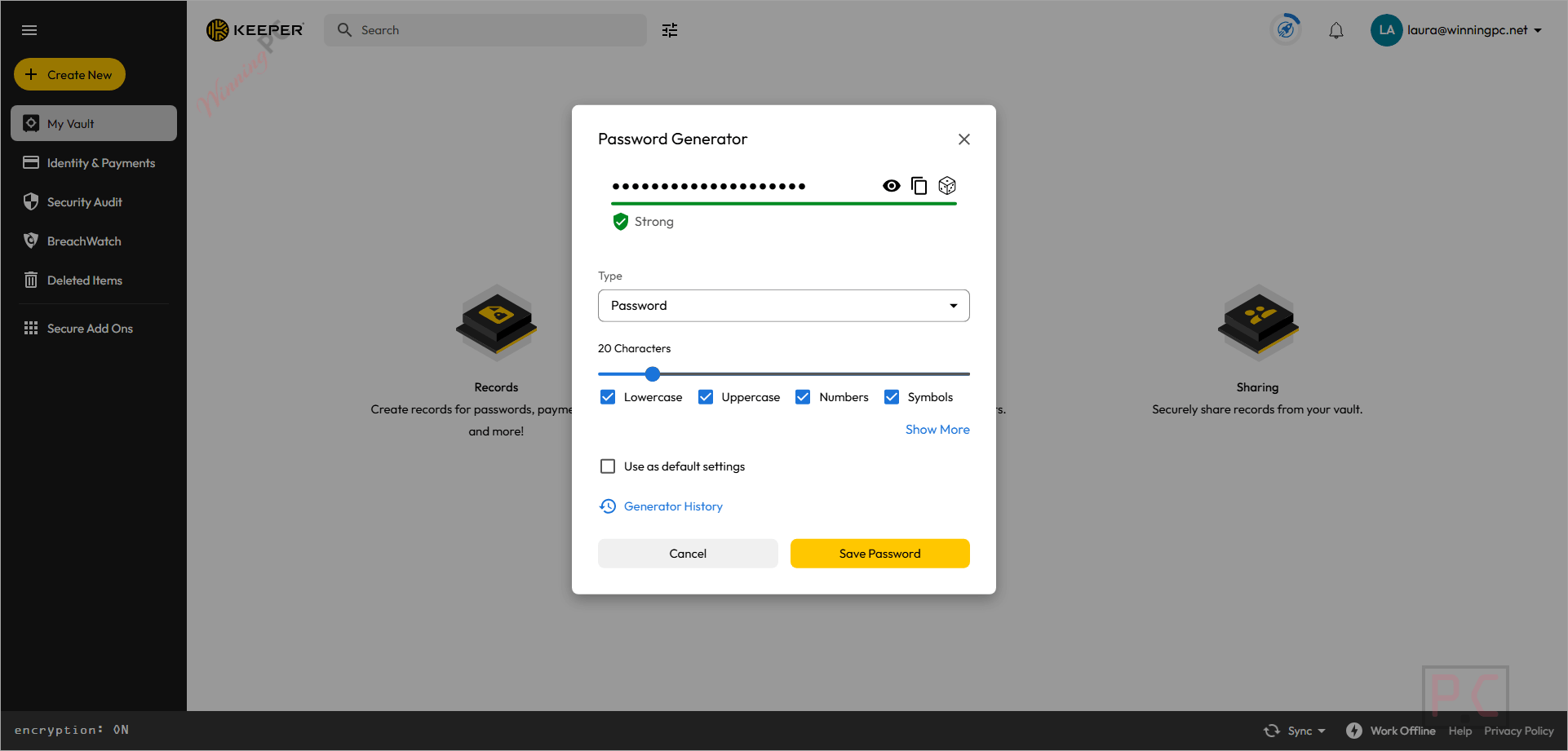Click Save Password button
Image resolution: width=1568 pixels, height=751 pixels.
click(880, 554)
